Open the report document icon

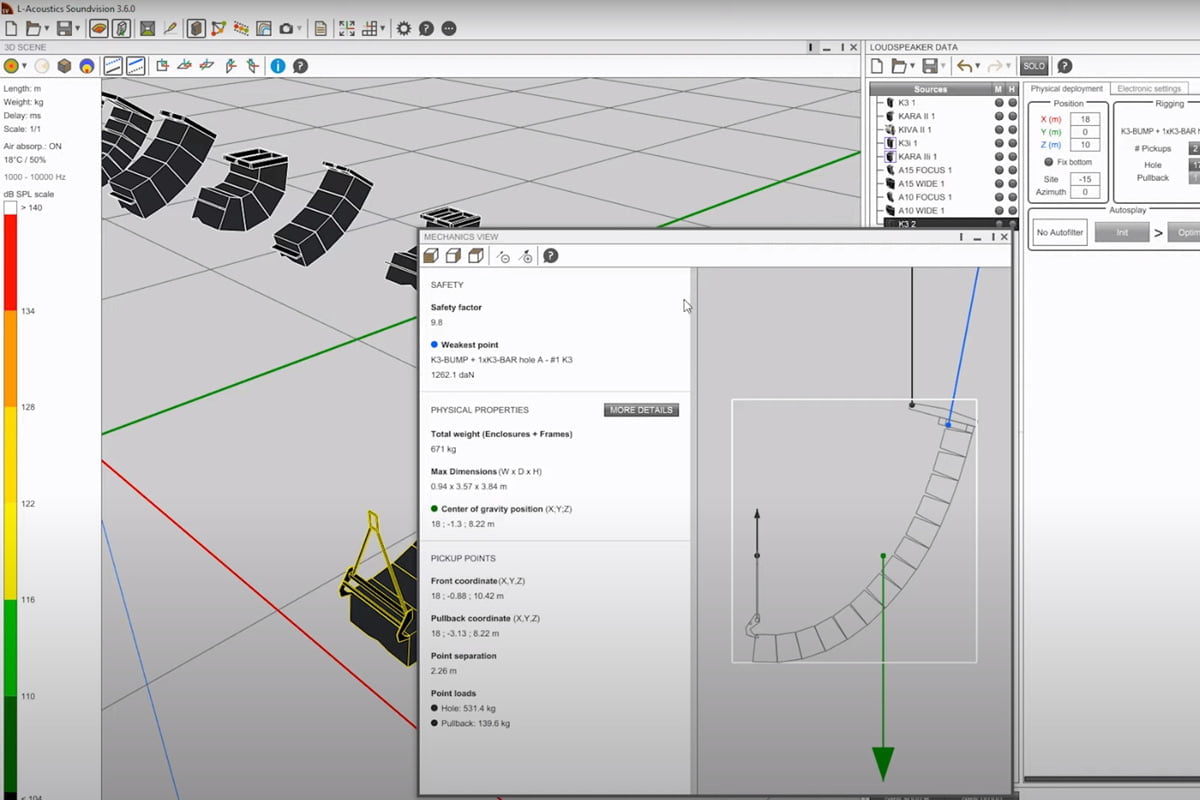pyautogui.click(x=319, y=28)
